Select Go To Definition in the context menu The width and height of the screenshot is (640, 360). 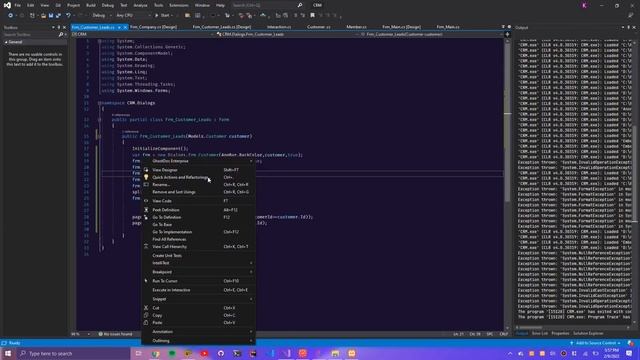click(198, 217)
